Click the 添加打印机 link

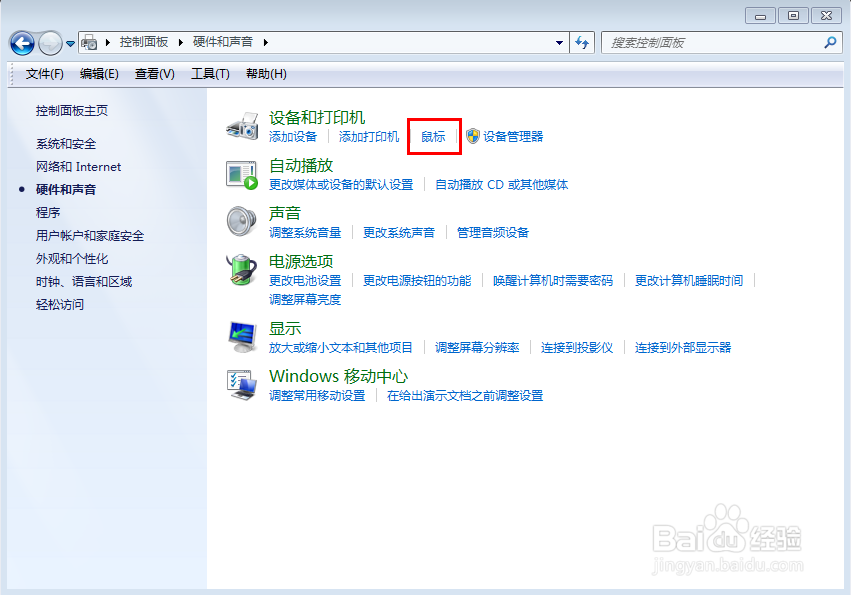pos(369,137)
